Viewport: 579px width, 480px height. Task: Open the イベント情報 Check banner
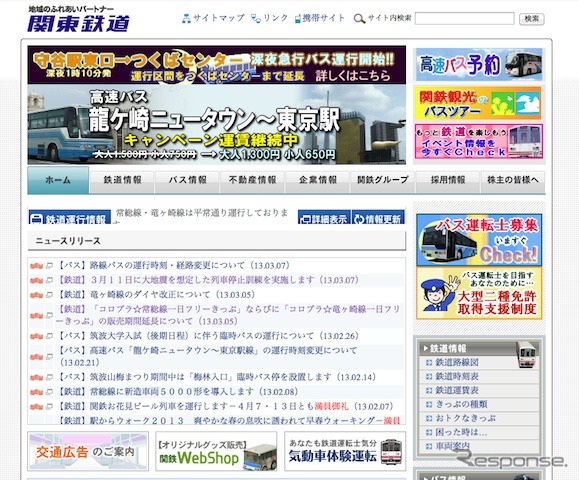479,141
